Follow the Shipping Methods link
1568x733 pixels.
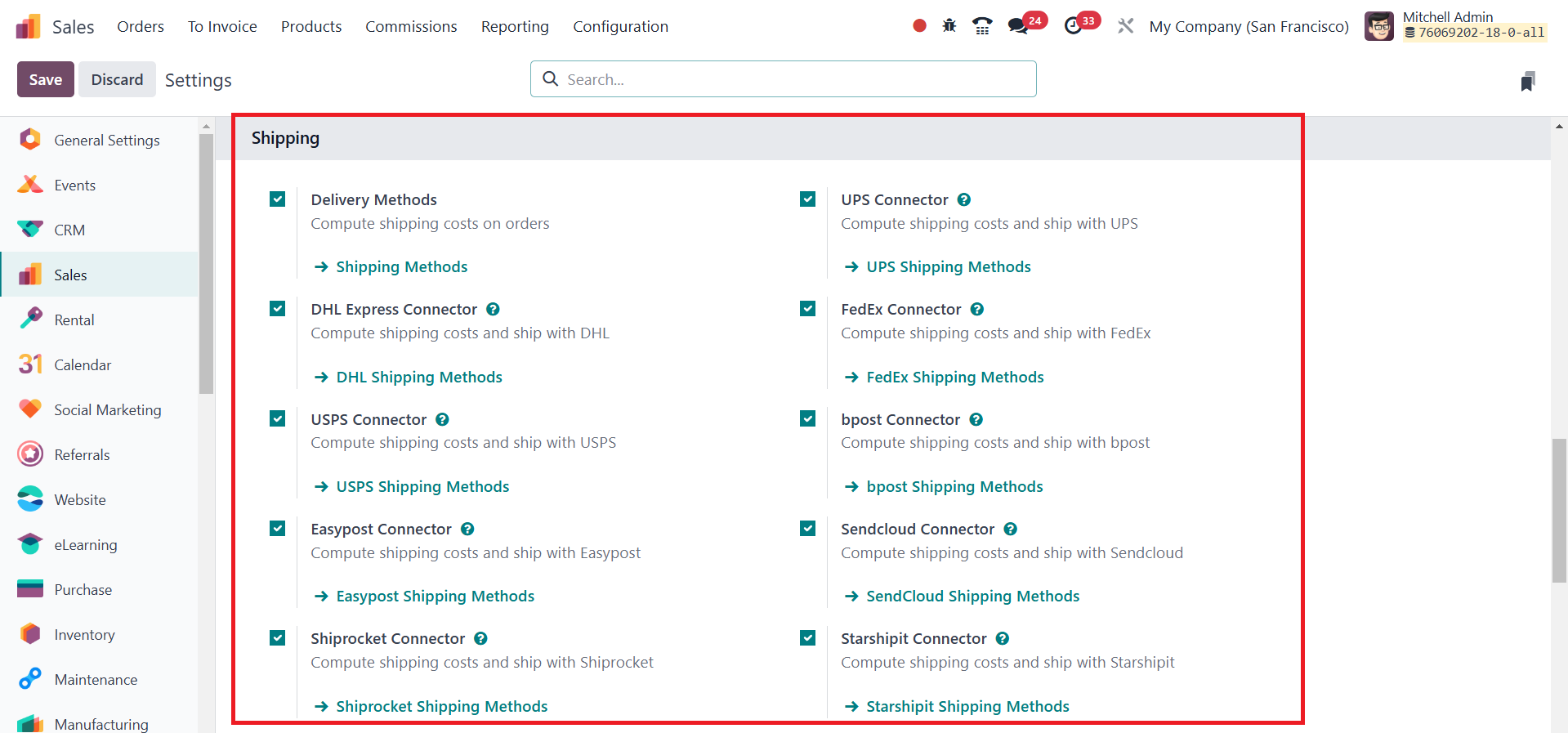[x=391, y=267]
